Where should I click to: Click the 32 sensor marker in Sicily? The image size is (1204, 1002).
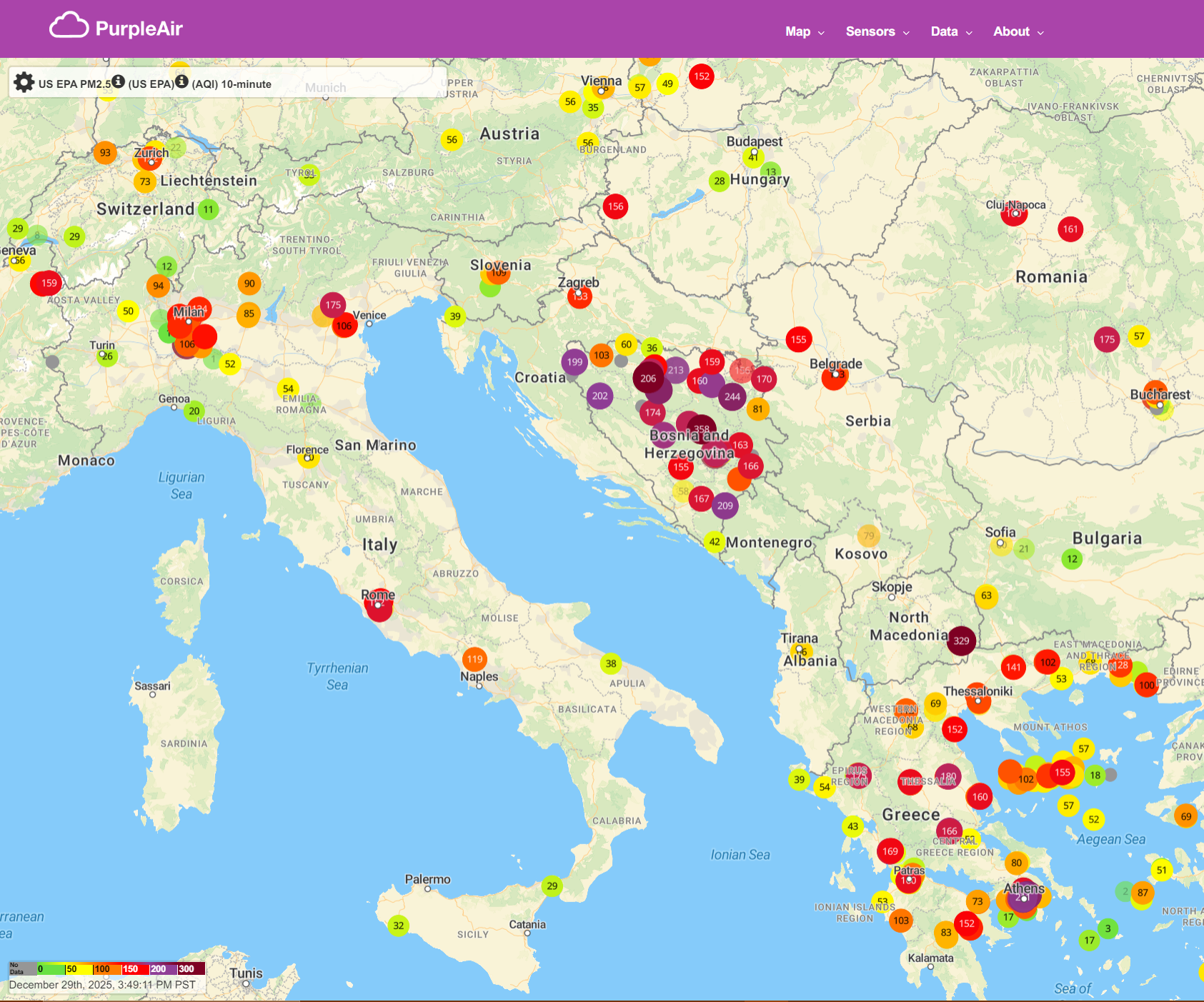point(399,926)
